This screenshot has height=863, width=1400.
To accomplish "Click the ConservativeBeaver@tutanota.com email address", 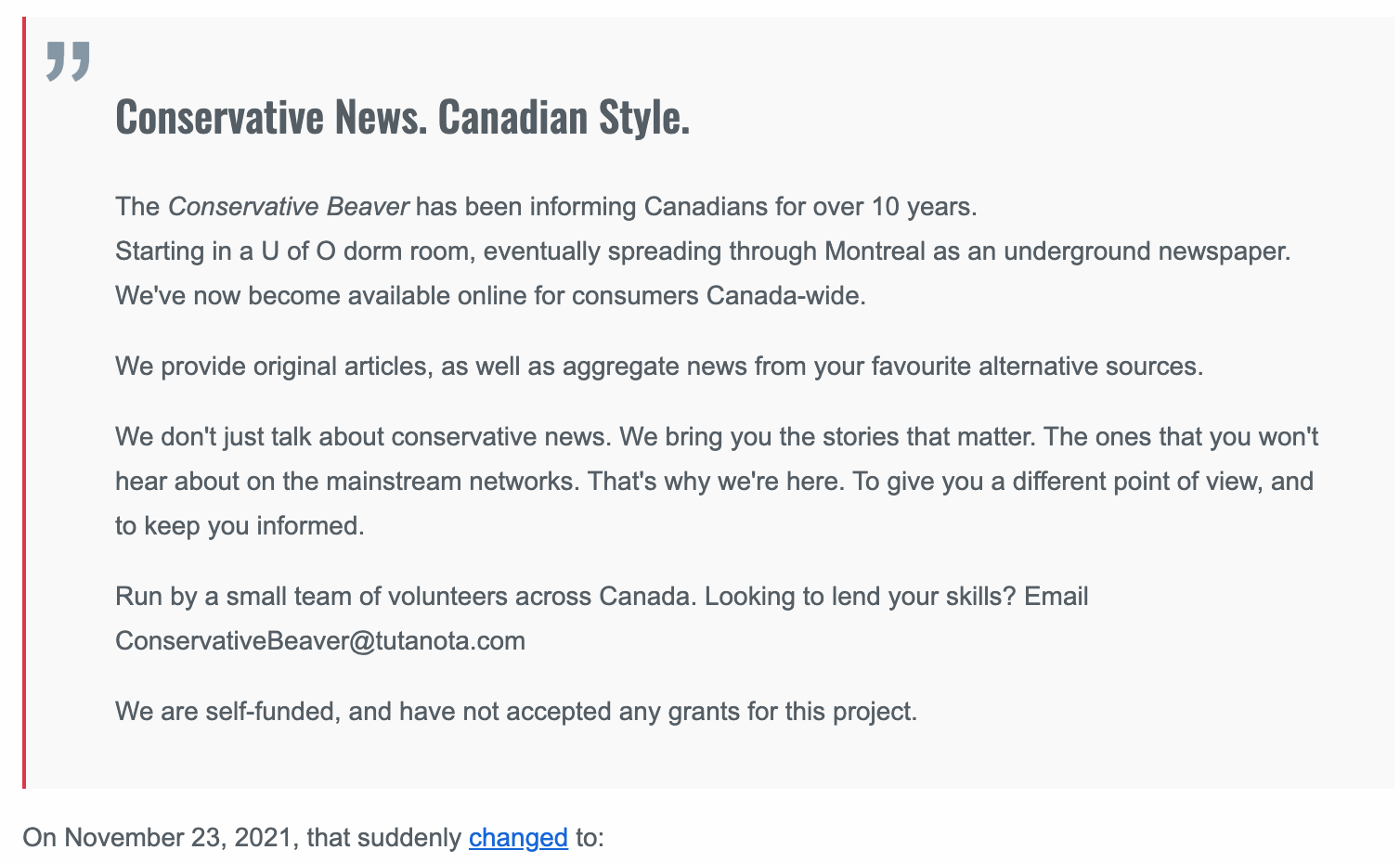I will click(x=320, y=641).
